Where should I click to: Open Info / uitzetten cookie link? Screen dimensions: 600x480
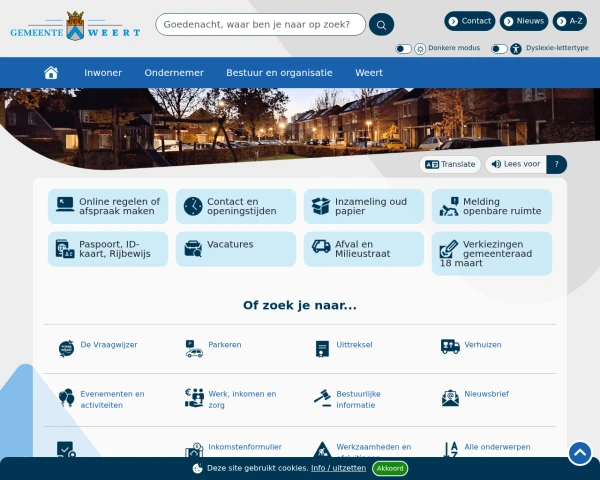pos(338,468)
